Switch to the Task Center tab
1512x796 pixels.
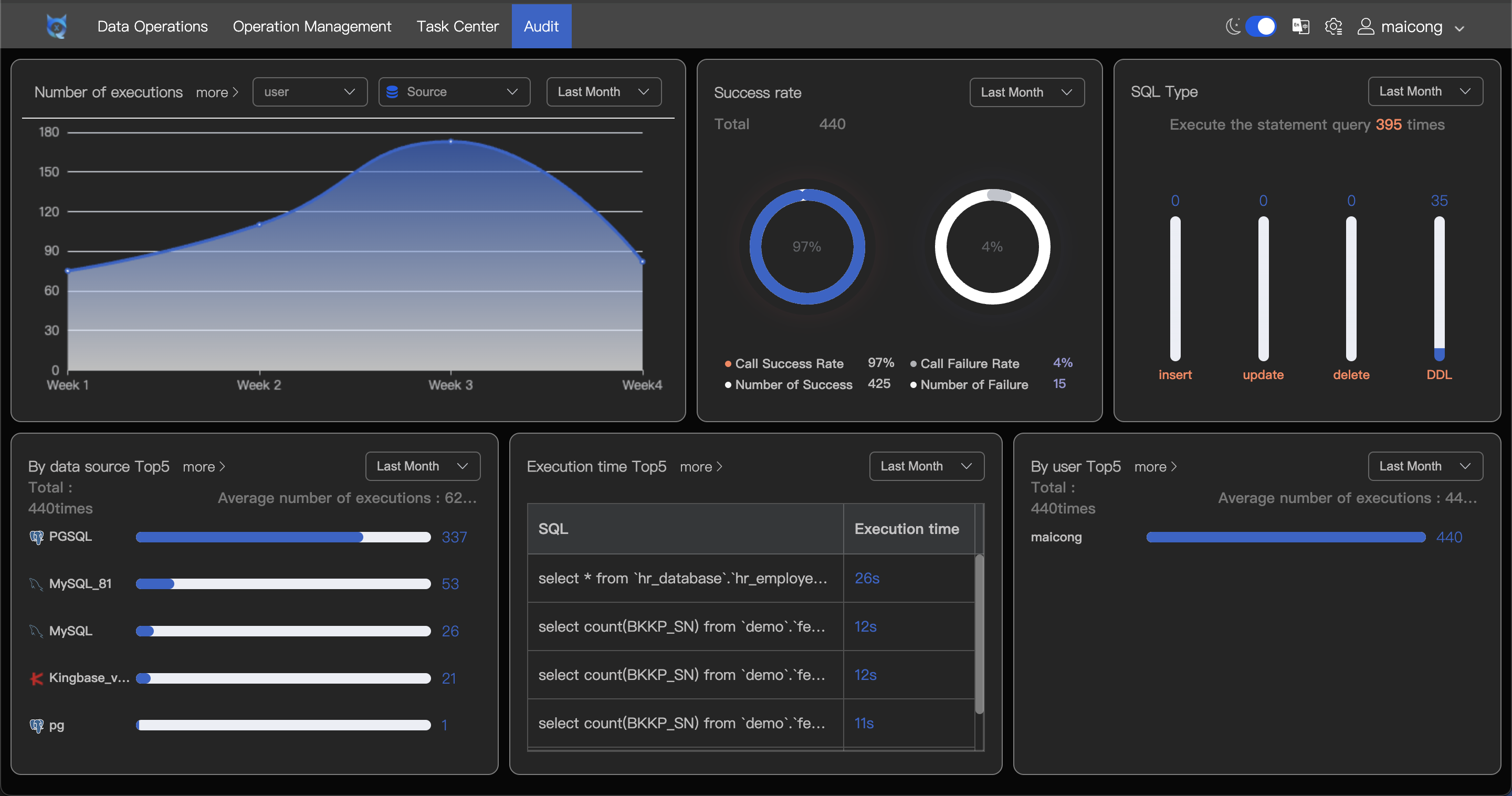tap(457, 26)
